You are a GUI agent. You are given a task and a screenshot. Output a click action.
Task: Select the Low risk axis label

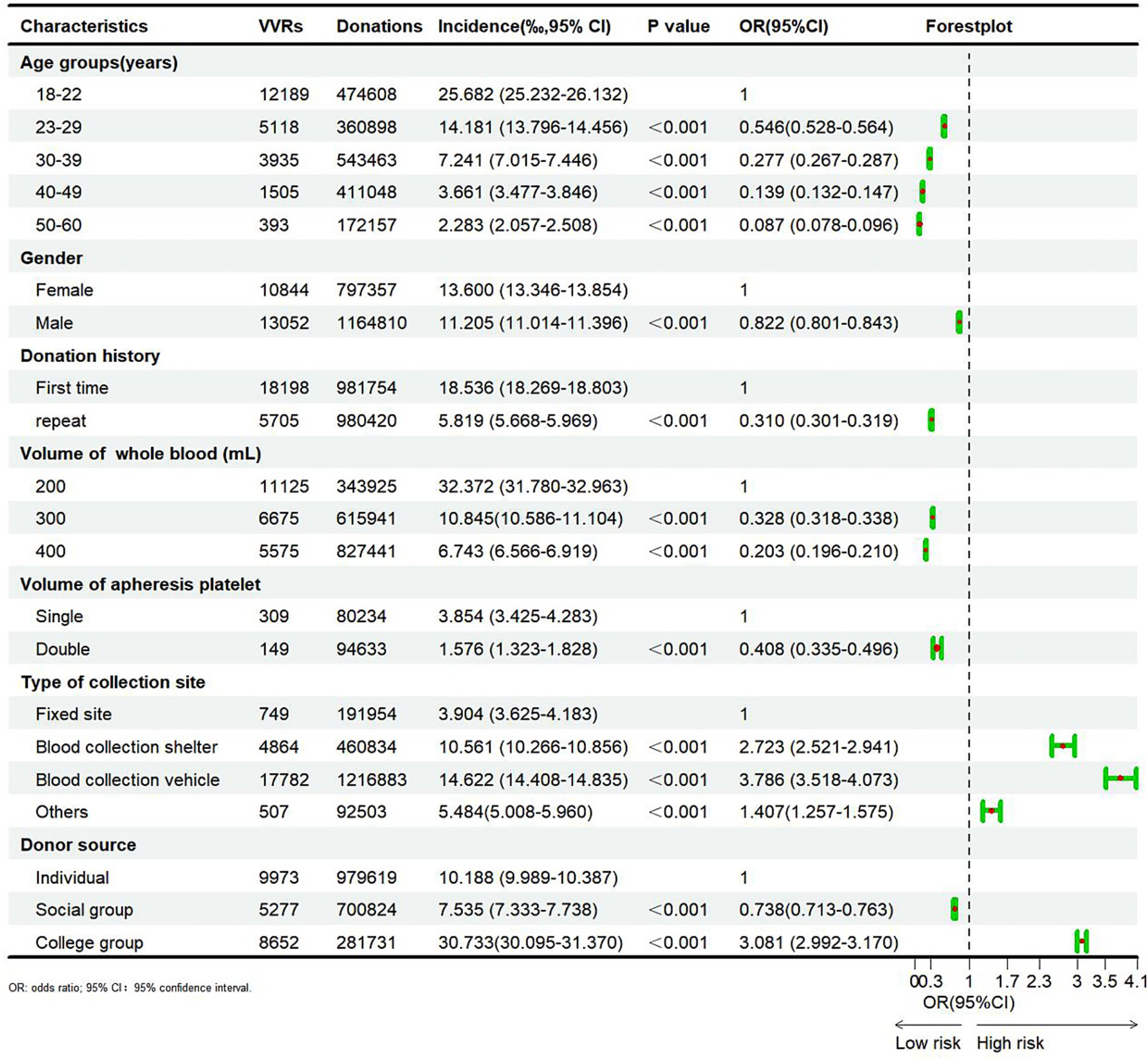coord(927,1043)
